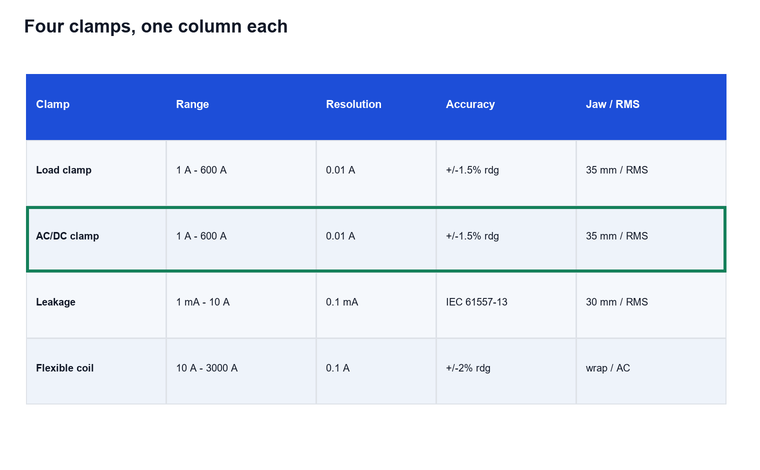Select the "1 mA - 10 A" range cell
The height and width of the screenshot is (470, 760).
point(203,302)
